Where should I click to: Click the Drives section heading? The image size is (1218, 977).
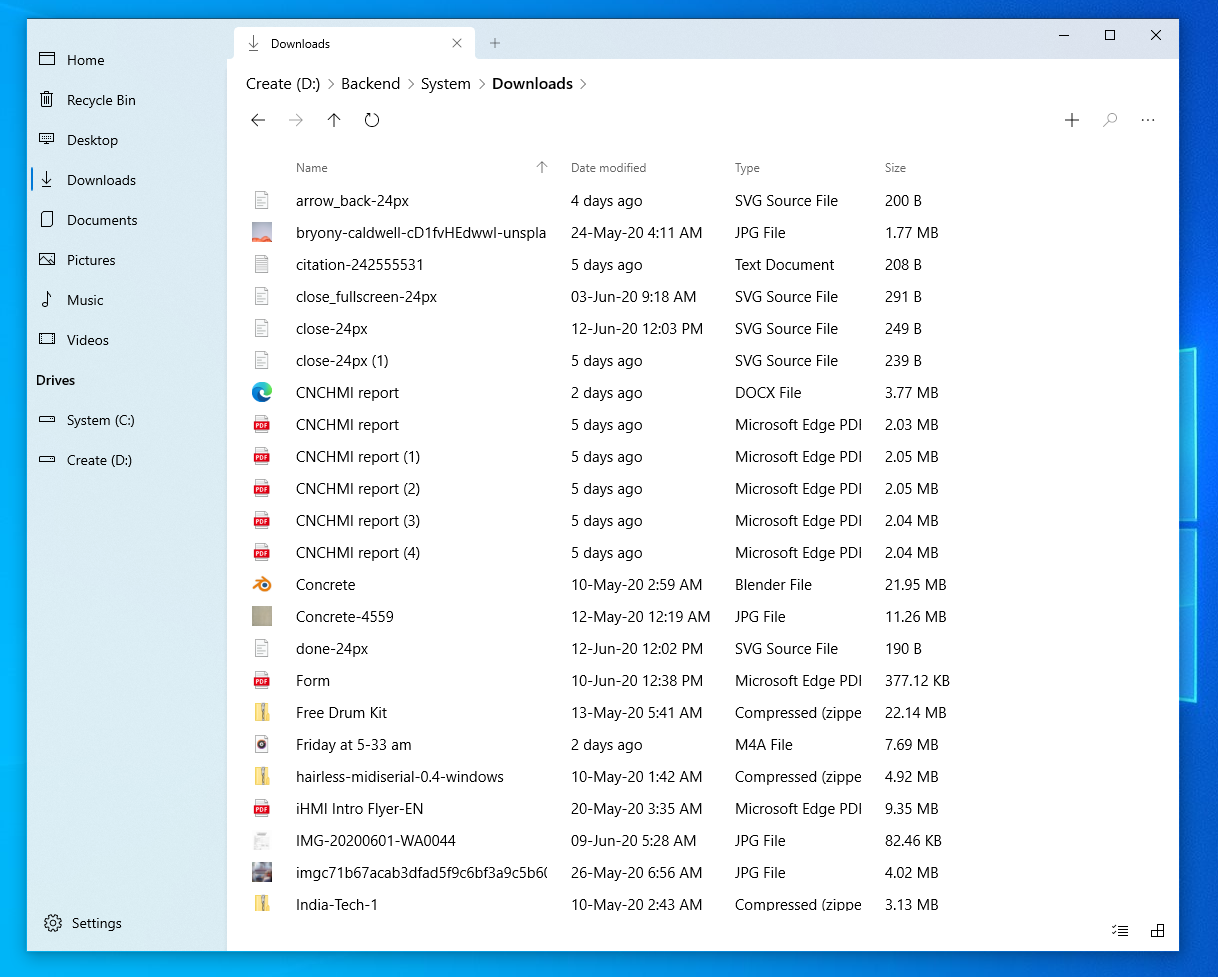click(56, 380)
